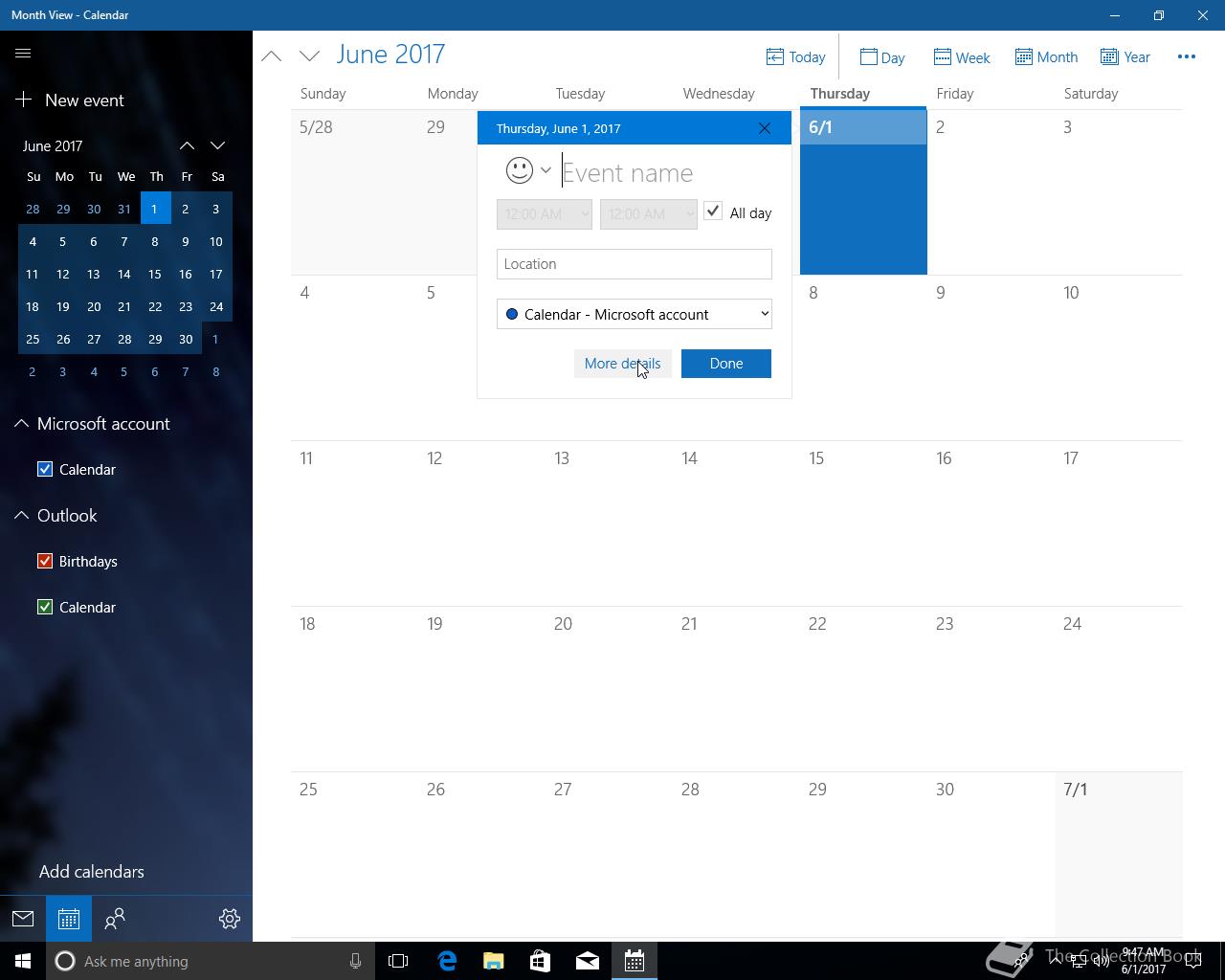This screenshot has width=1225, height=980.
Task: Toggle Microsoft account Calendar checkbox
Action: (x=45, y=469)
